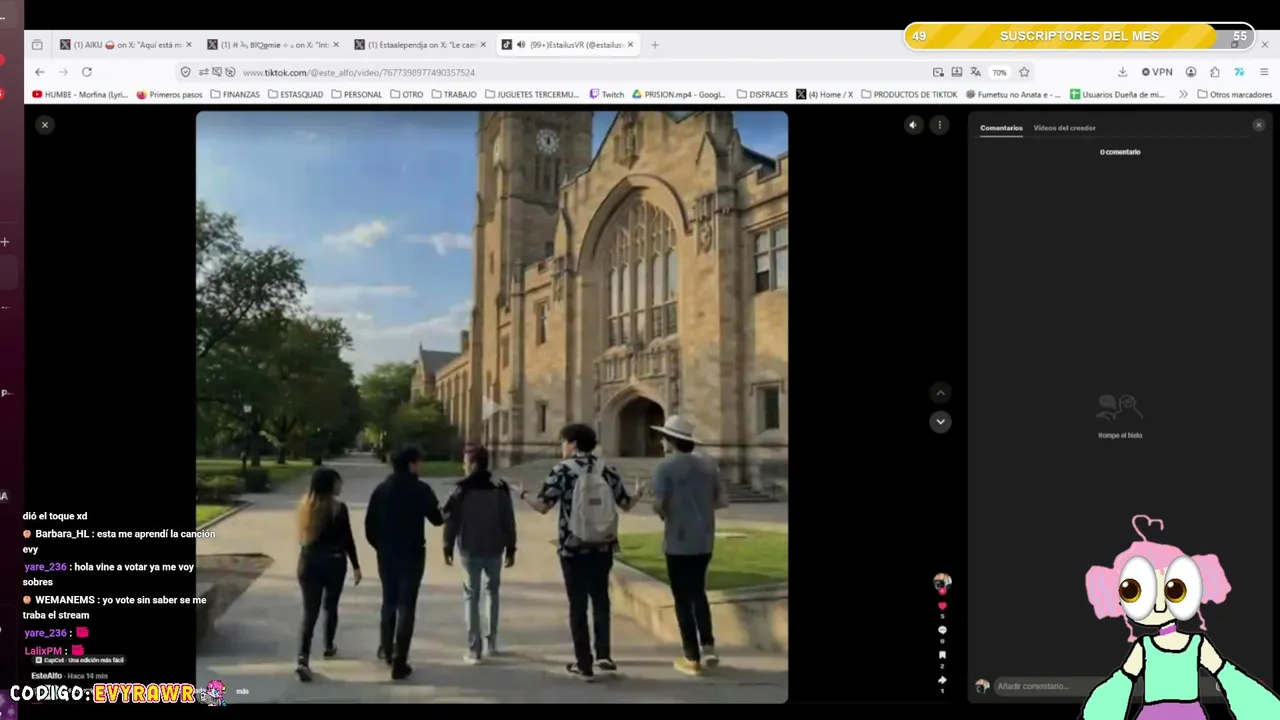1280x720 pixels.
Task: Go forward in the browser
Action: [x=63, y=72]
